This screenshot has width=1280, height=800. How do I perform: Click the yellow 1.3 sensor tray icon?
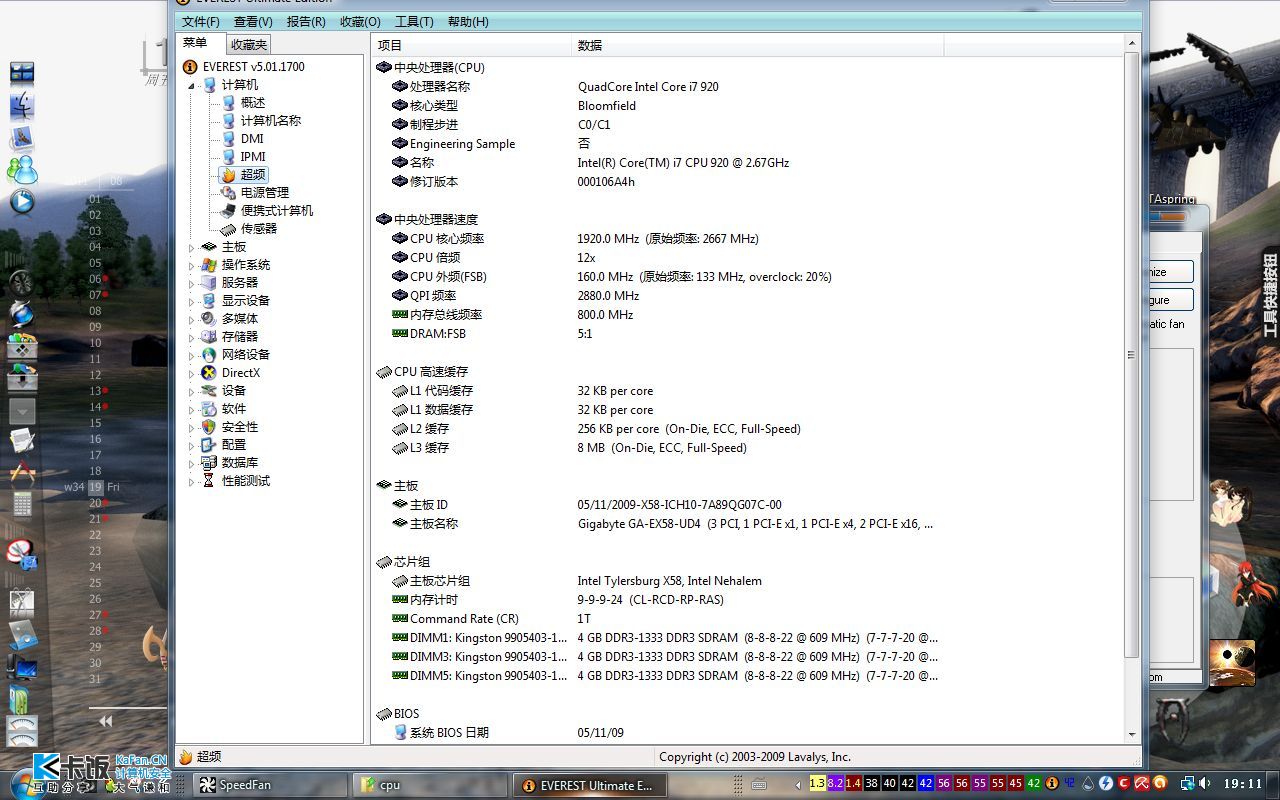tap(817, 784)
